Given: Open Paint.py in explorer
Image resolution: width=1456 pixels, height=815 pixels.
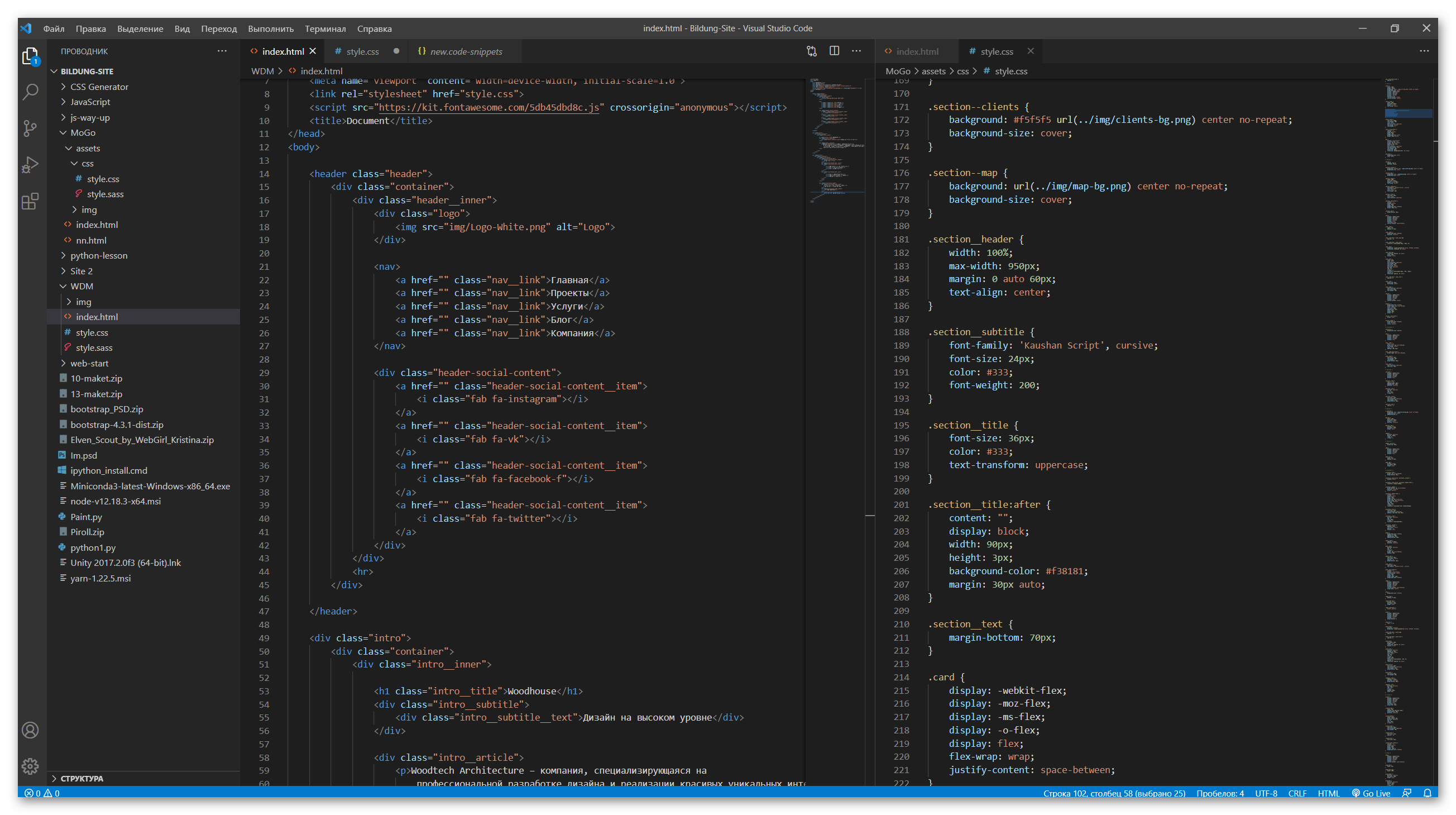Looking at the screenshot, I should [x=86, y=516].
